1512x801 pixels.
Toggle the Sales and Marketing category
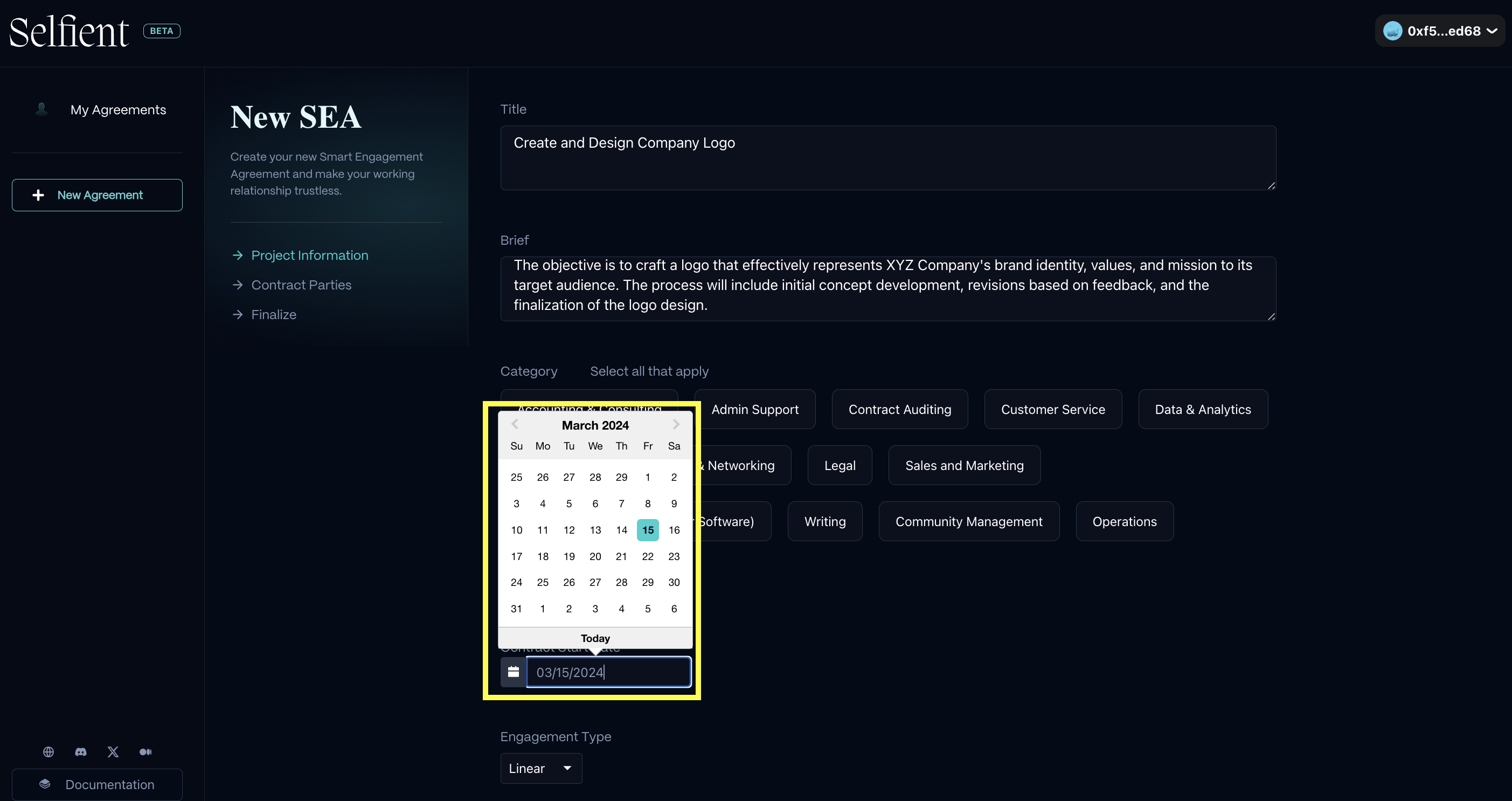tap(964, 465)
